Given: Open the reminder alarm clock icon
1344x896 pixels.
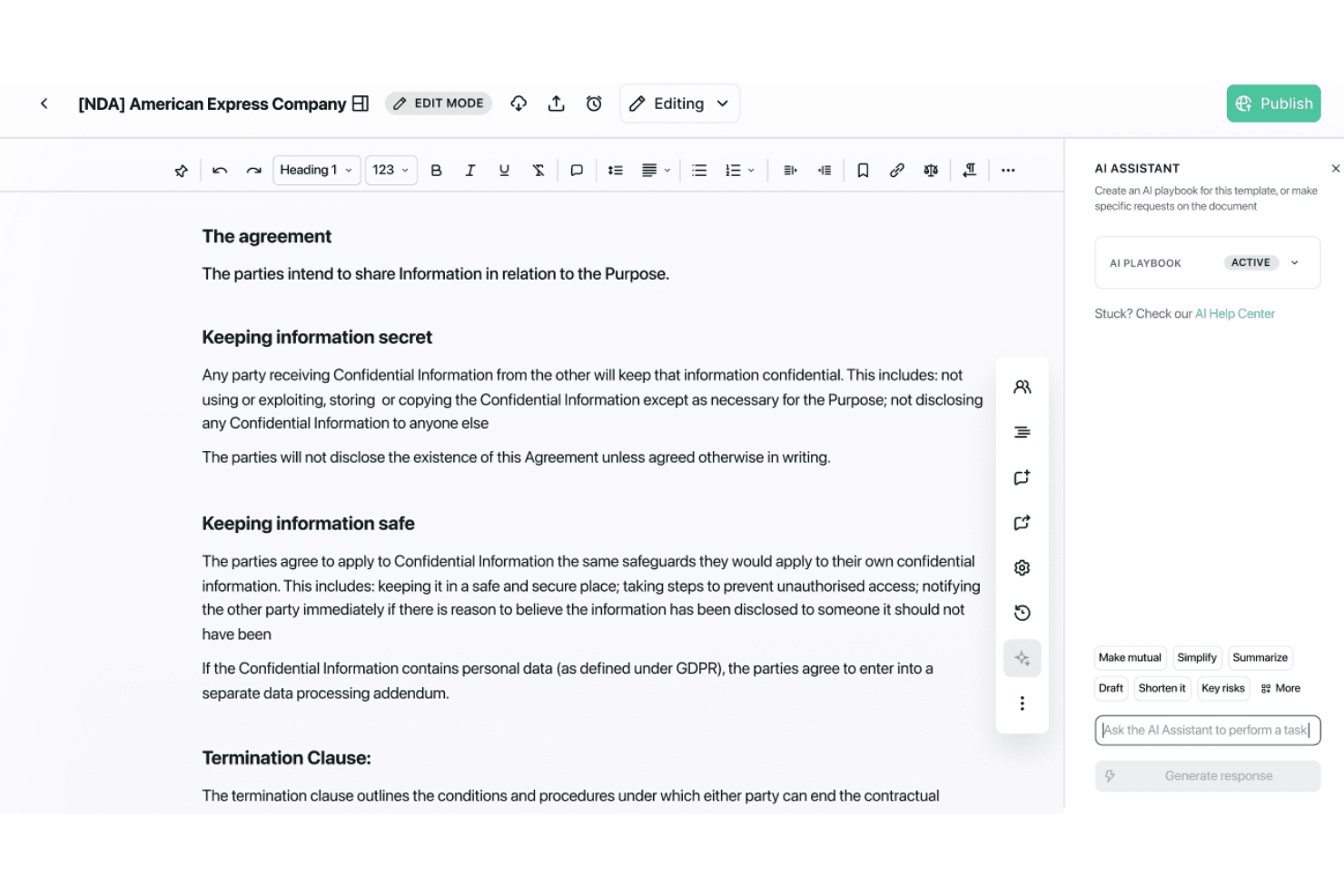Looking at the screenshot, I should (x=594, y=103).
